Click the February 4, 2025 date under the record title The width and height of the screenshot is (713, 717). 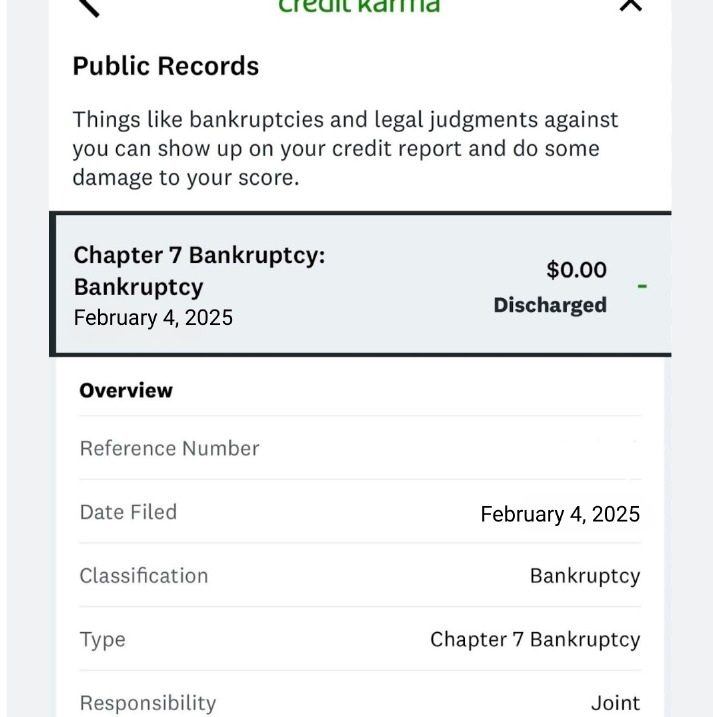pyautogui.click(x=153, y=318)
